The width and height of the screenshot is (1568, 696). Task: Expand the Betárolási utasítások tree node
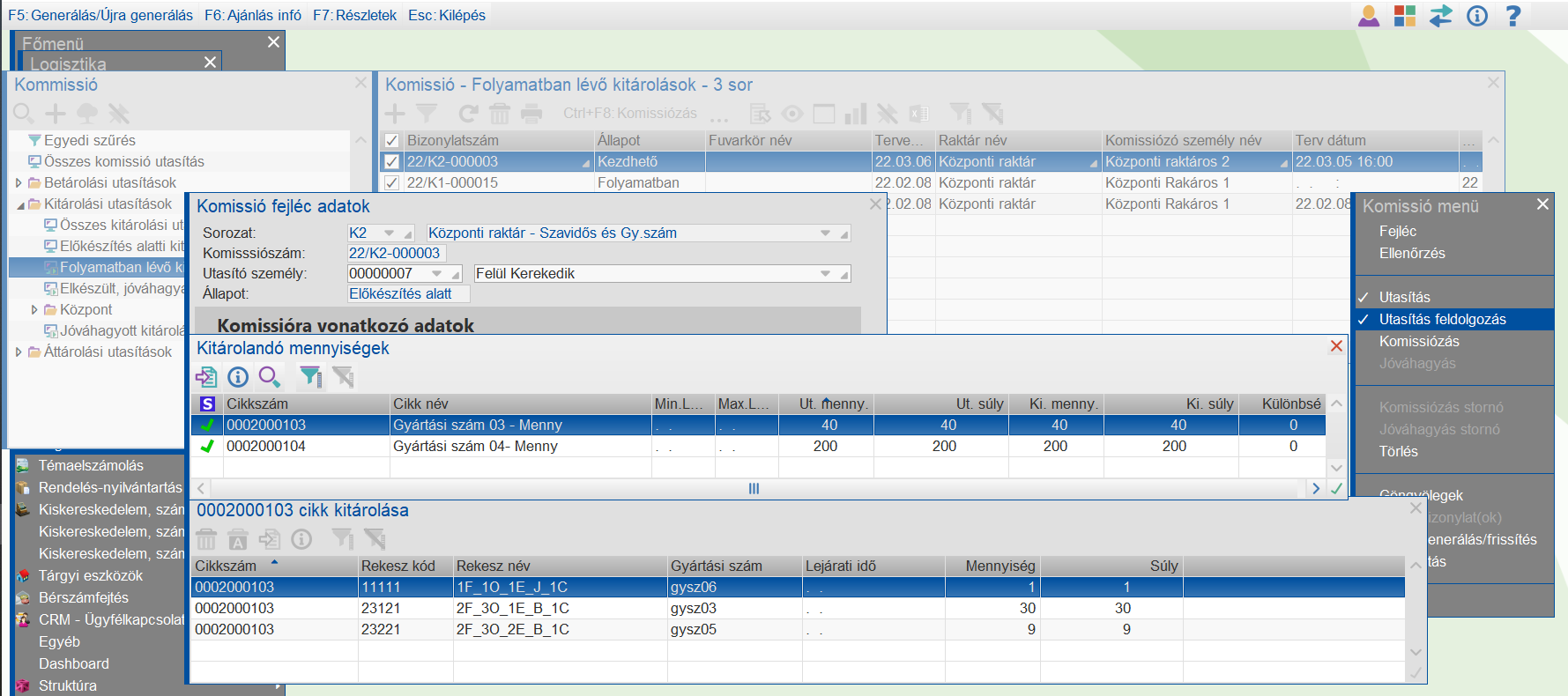tap(19, 183)
